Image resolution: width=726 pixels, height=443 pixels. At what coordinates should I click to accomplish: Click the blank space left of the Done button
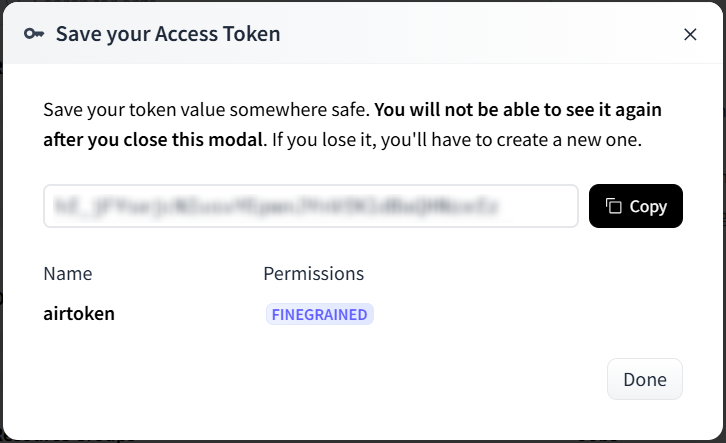tap(400, 379)
